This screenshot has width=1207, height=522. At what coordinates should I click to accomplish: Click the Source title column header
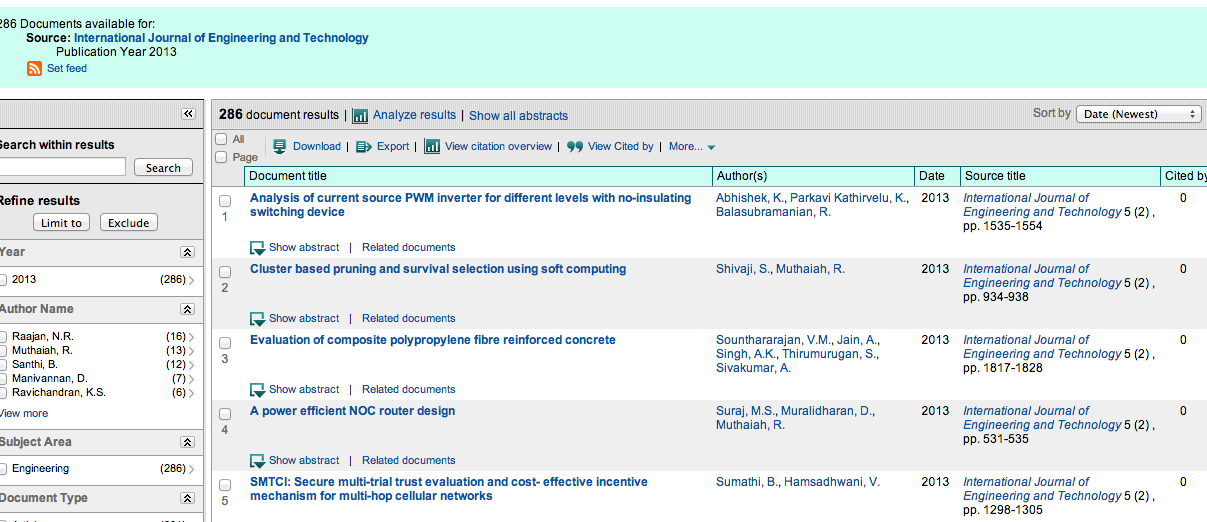pos(995,176)
